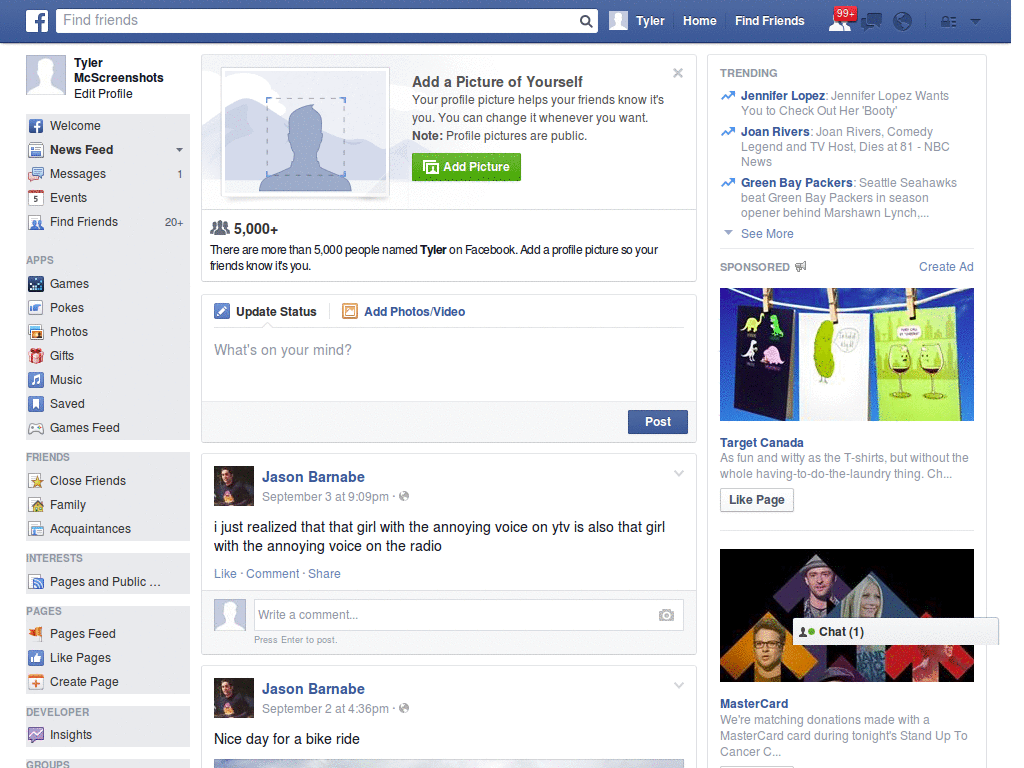Click Jason Barnabe avatar on bike ride post
1024x768 pixels.
[234, 698]
